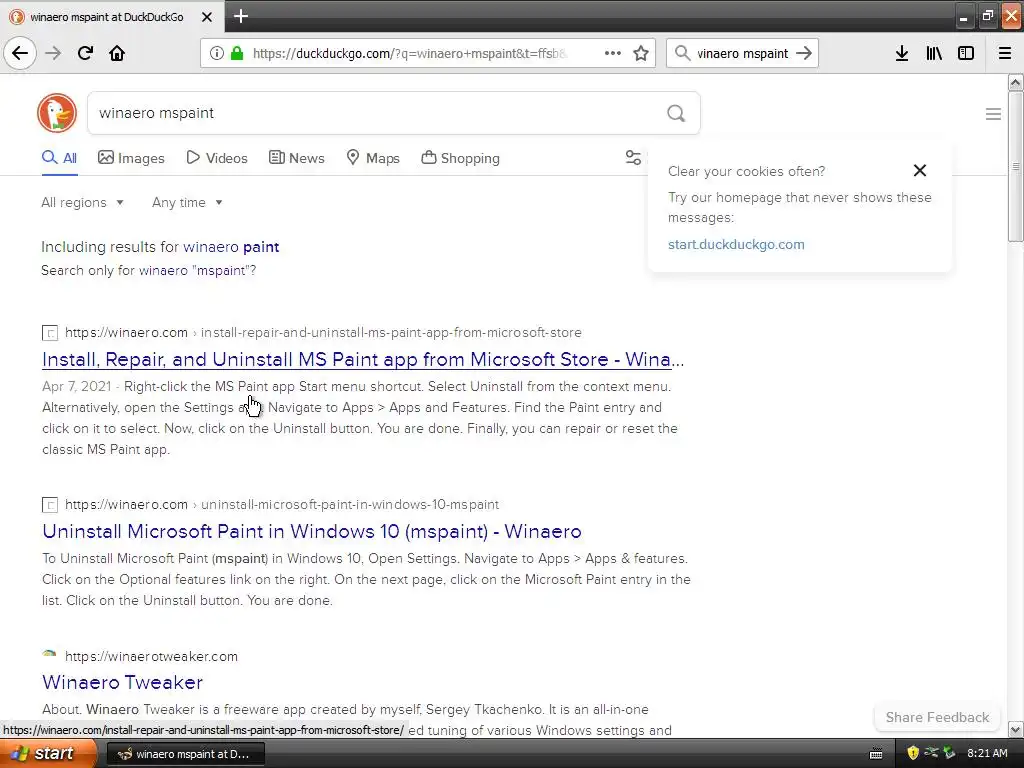Click the 8:21 AM taskbar clock
Image resolution: width=1024 pixels, height=768 pixels.
pos(987,753)
